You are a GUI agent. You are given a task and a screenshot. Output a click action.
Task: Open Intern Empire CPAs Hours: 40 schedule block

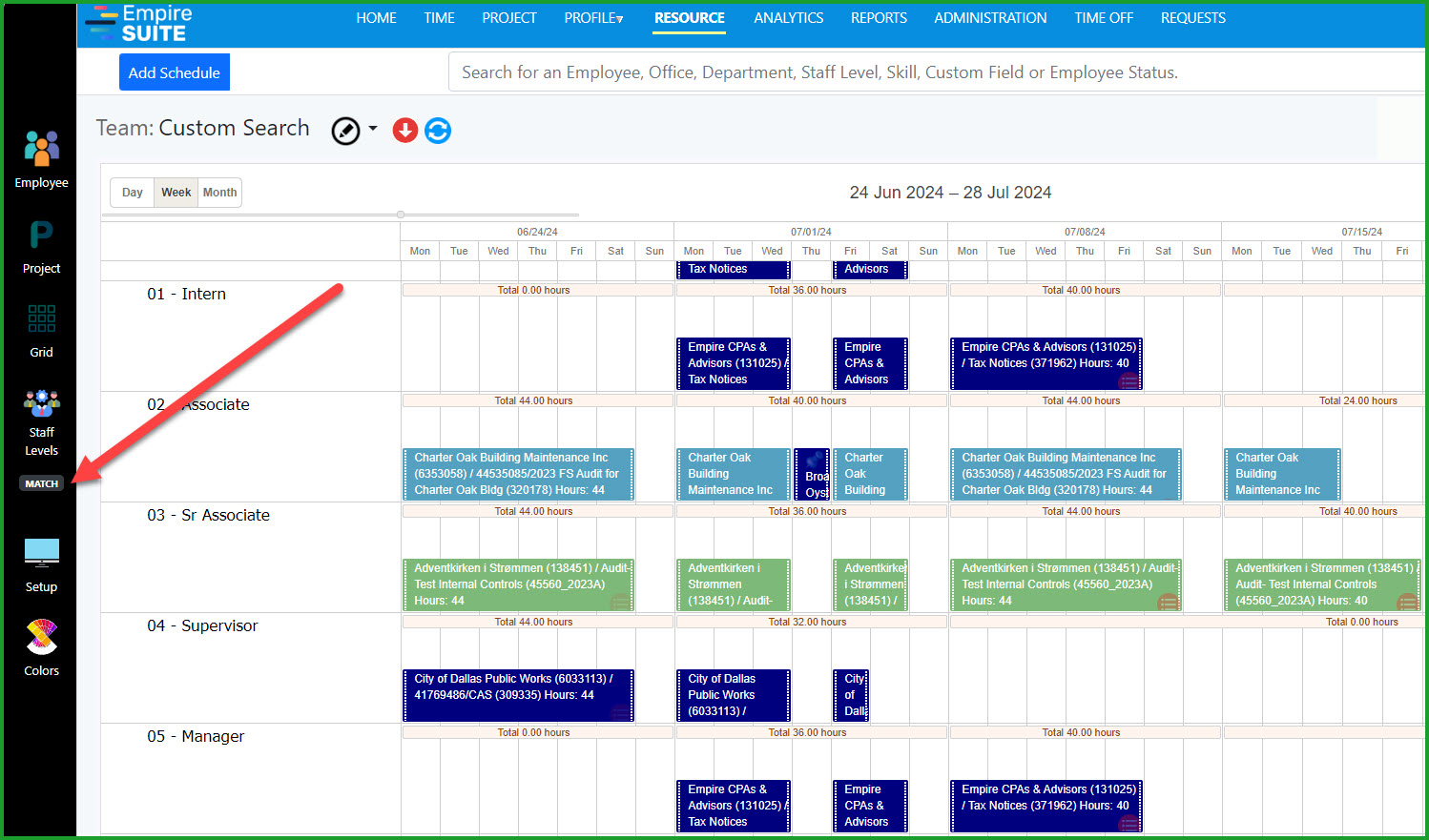pos(1046,363)
